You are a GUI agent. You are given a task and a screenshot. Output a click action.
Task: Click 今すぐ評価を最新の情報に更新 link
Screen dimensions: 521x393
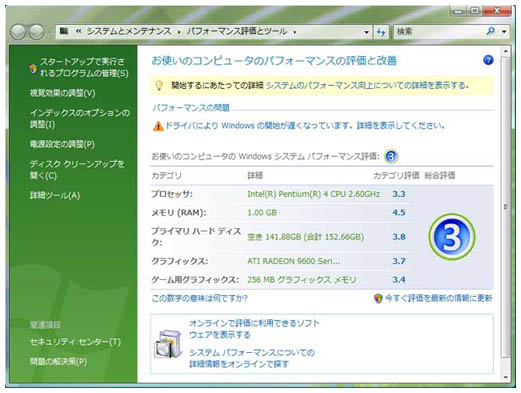point(439,298)
